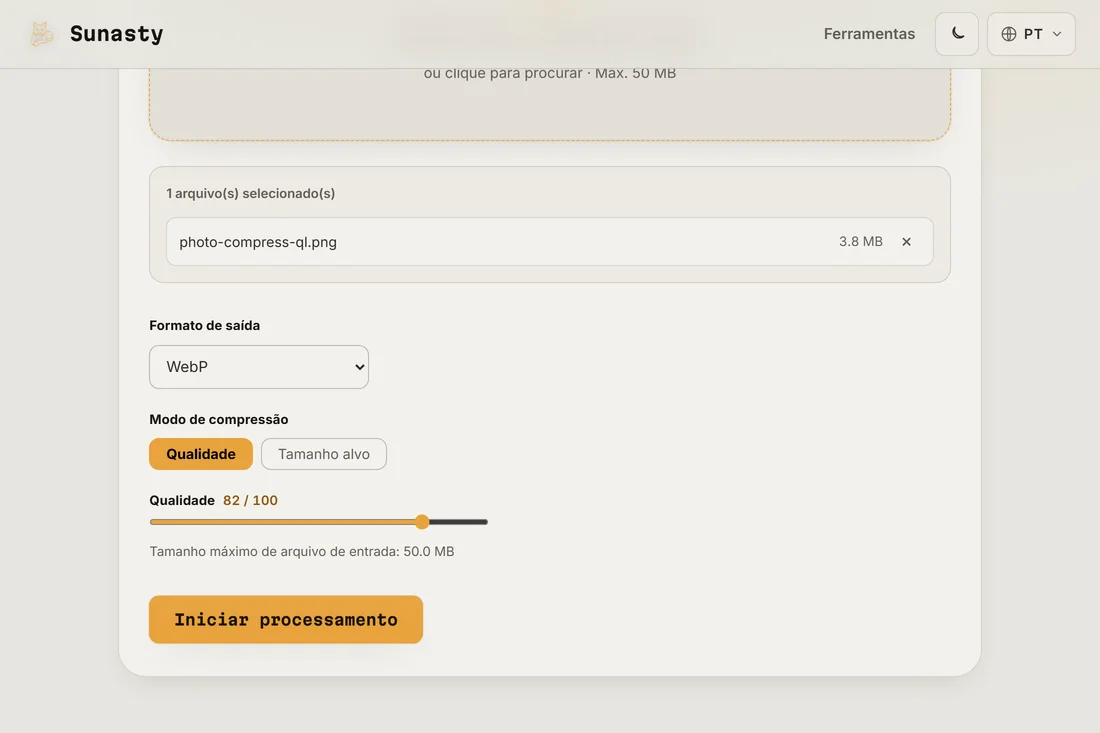Click the Tamanho máximo de arquivo note
The image size is (1100, 733).
click(x=302, y=551)
